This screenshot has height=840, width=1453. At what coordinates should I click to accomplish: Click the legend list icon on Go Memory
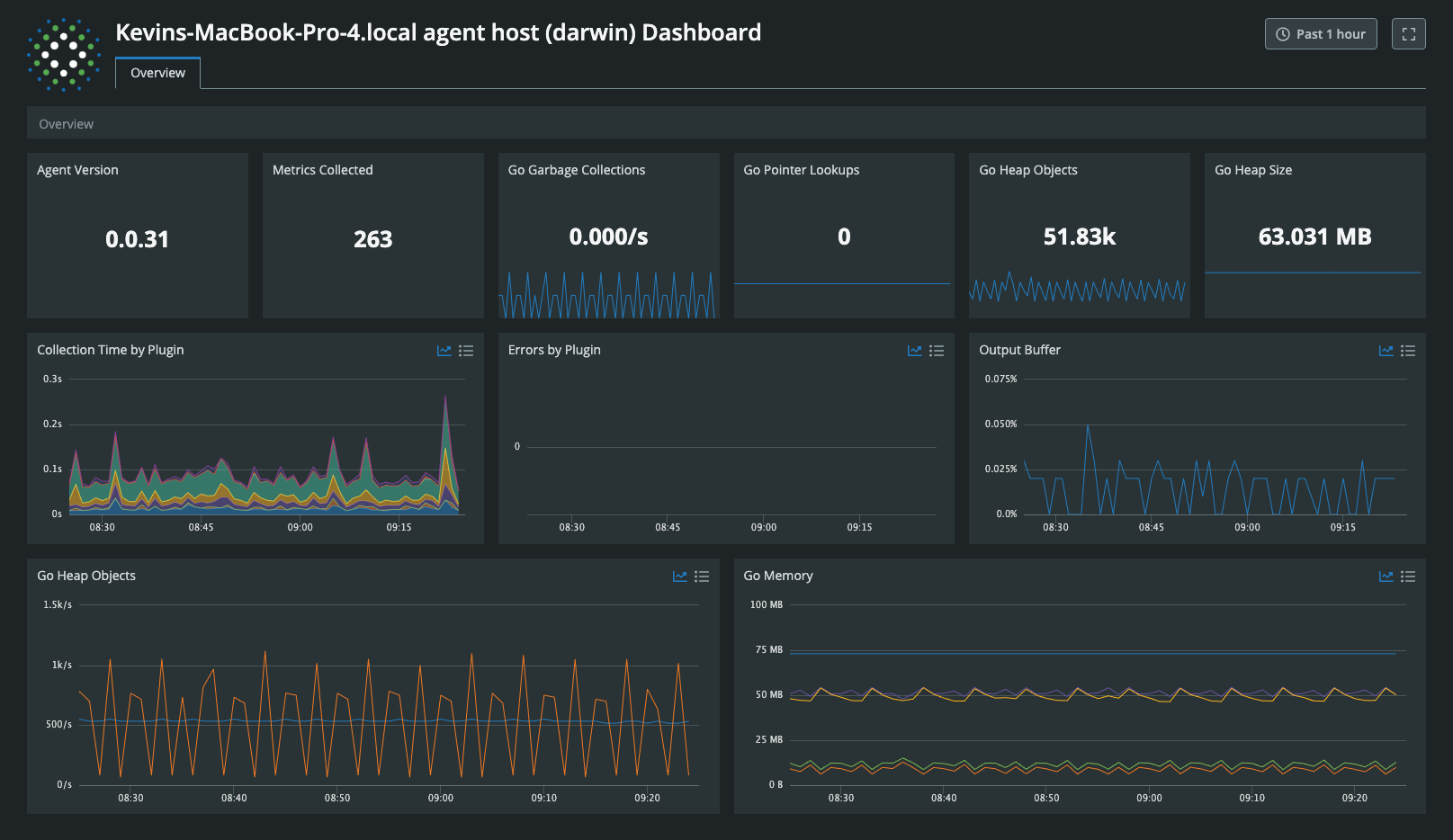point(1408,576)
